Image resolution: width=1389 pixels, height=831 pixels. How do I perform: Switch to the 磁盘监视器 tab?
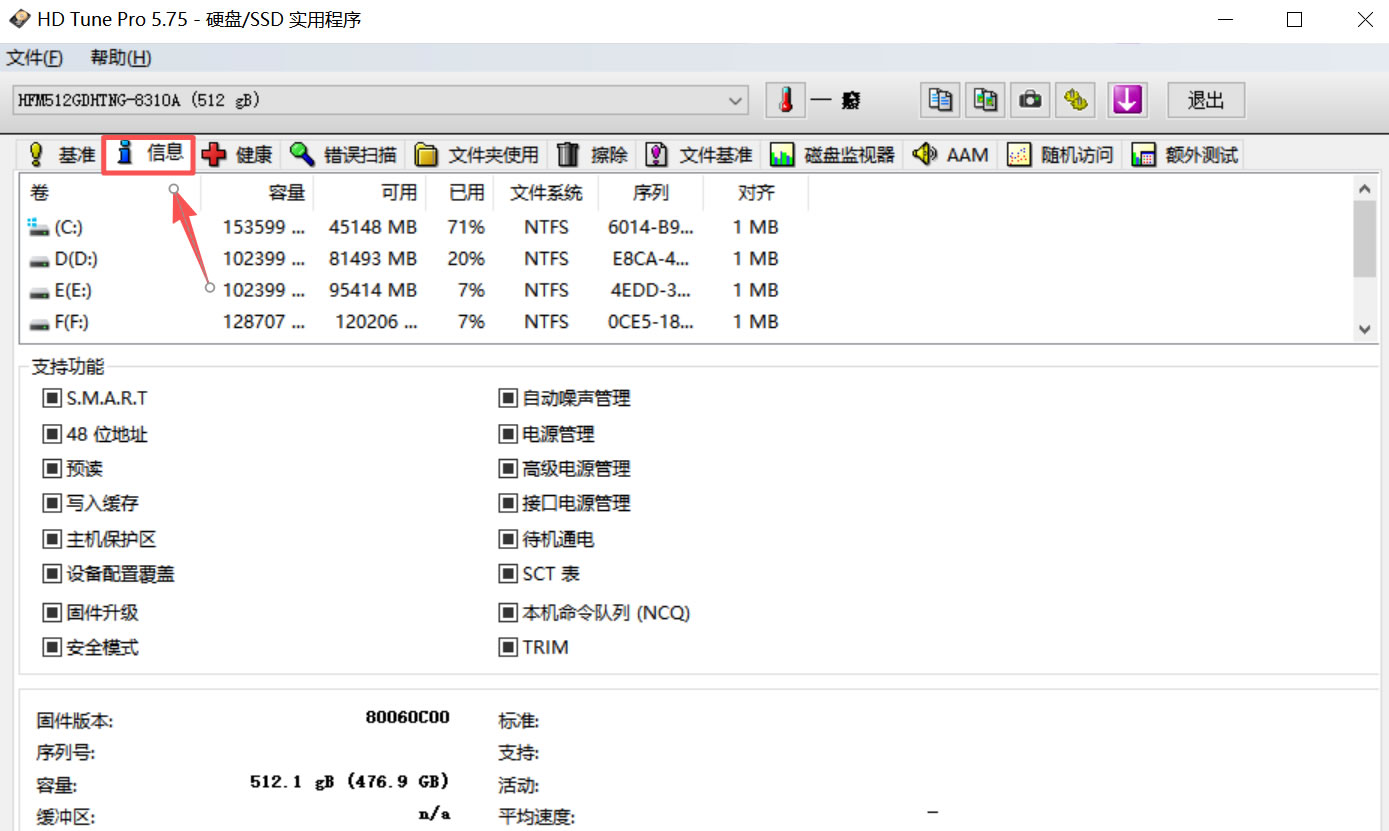833,155
